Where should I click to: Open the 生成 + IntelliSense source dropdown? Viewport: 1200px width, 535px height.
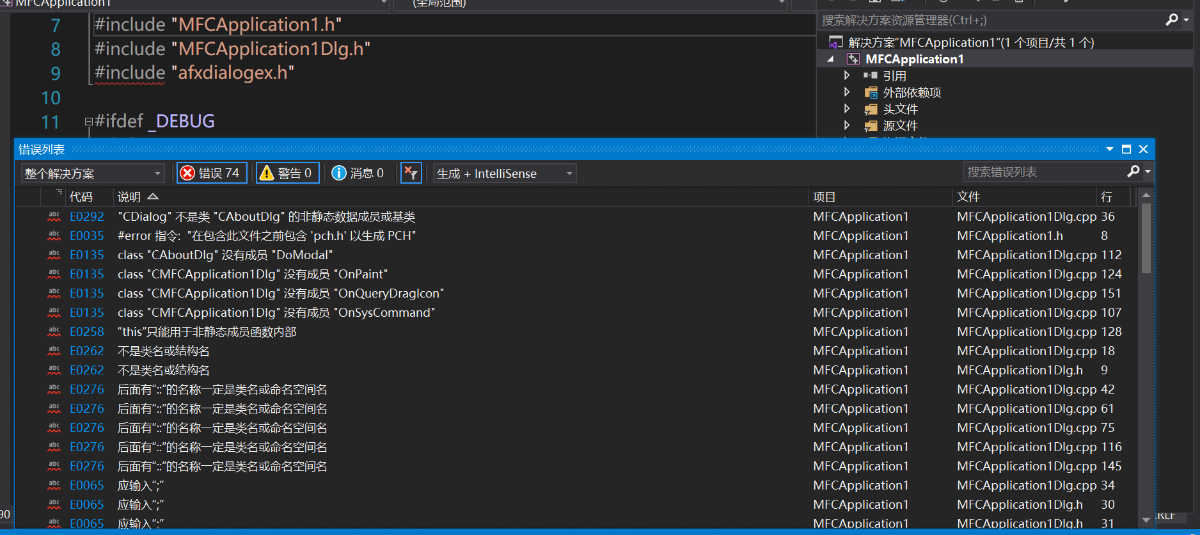505,173
